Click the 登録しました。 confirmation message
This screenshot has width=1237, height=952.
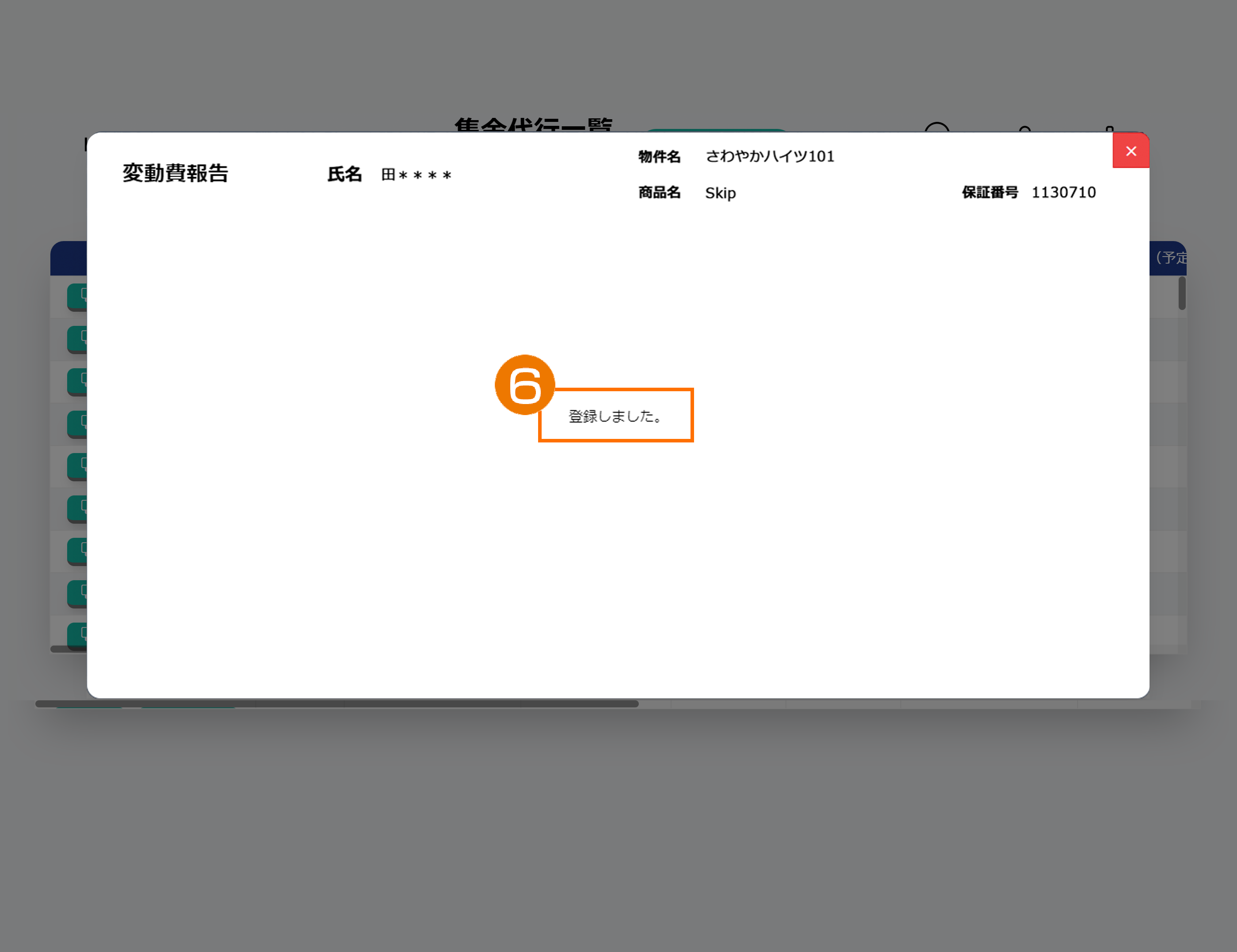[615, 416]
